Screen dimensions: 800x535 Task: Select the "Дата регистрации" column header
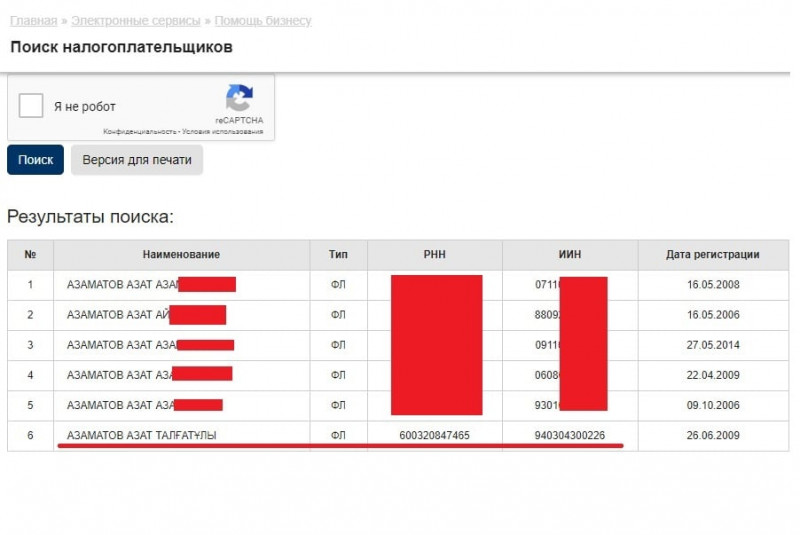pyautogui.click(x=712, y=255)
